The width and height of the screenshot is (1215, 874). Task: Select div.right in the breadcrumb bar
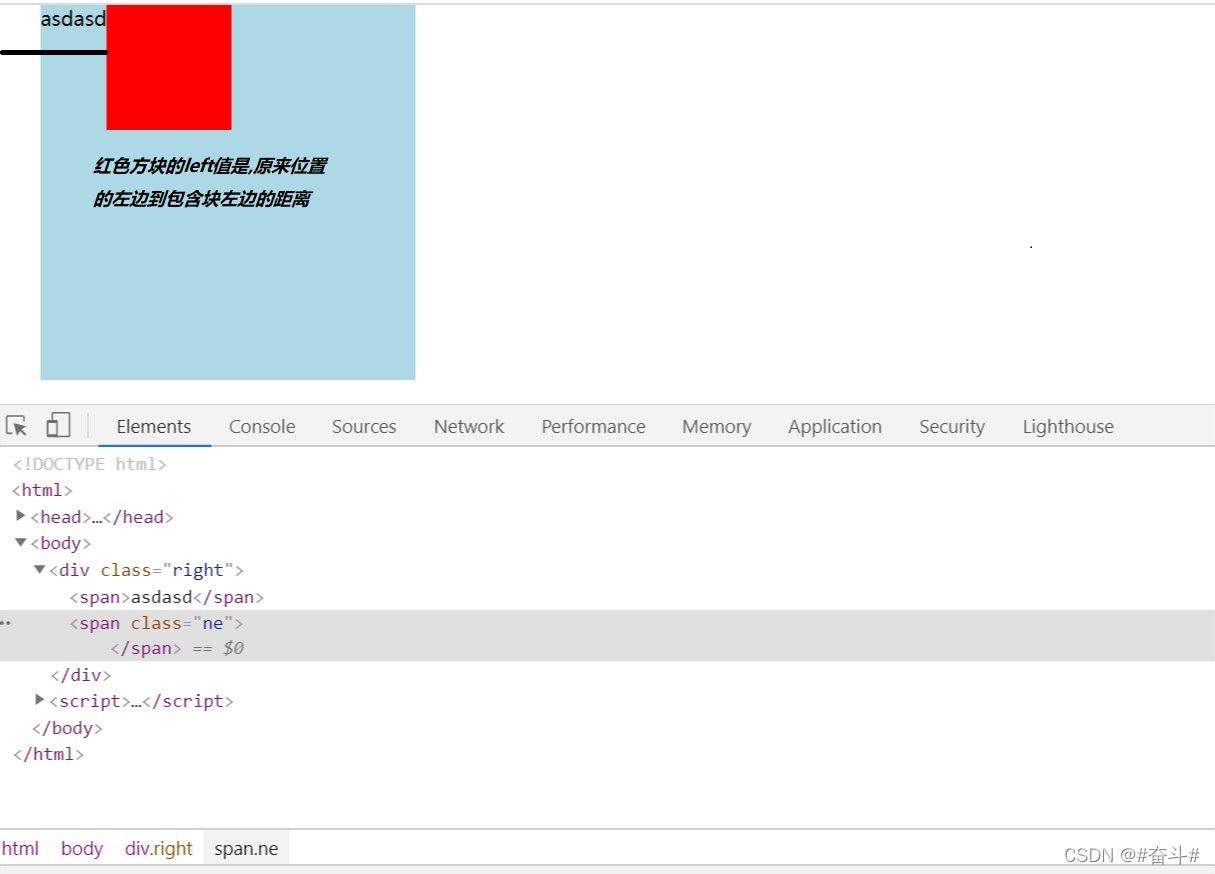159,848
